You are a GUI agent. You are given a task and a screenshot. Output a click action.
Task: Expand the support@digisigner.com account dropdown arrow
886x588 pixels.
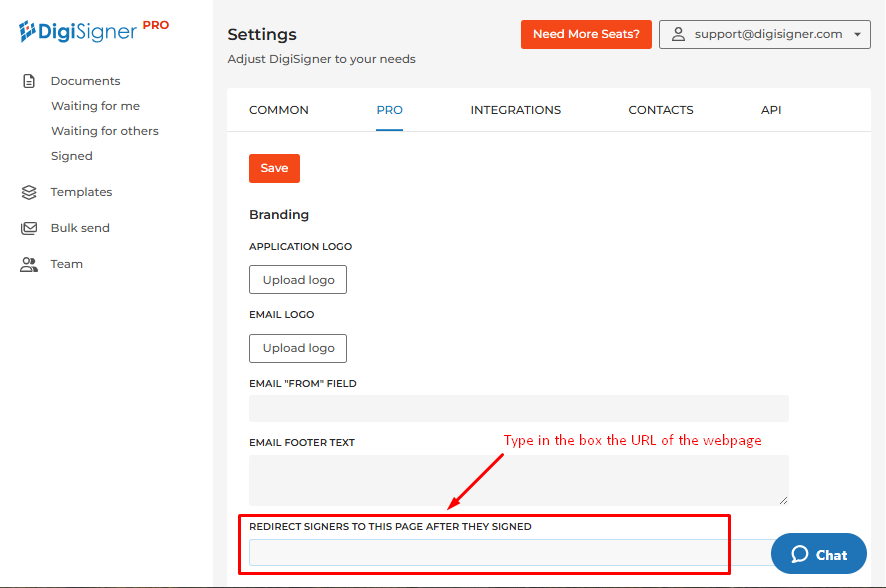click(857, 34)
